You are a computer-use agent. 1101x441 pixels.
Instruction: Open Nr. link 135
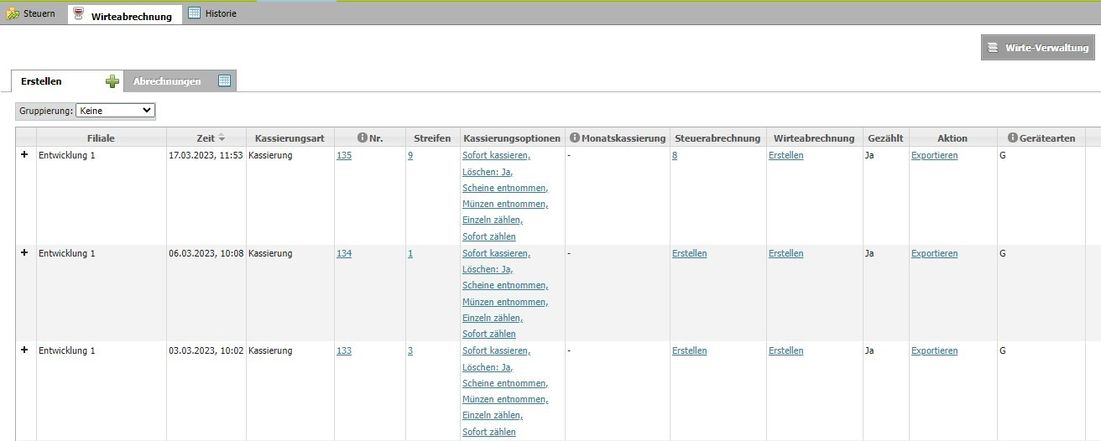coord(344,155)
